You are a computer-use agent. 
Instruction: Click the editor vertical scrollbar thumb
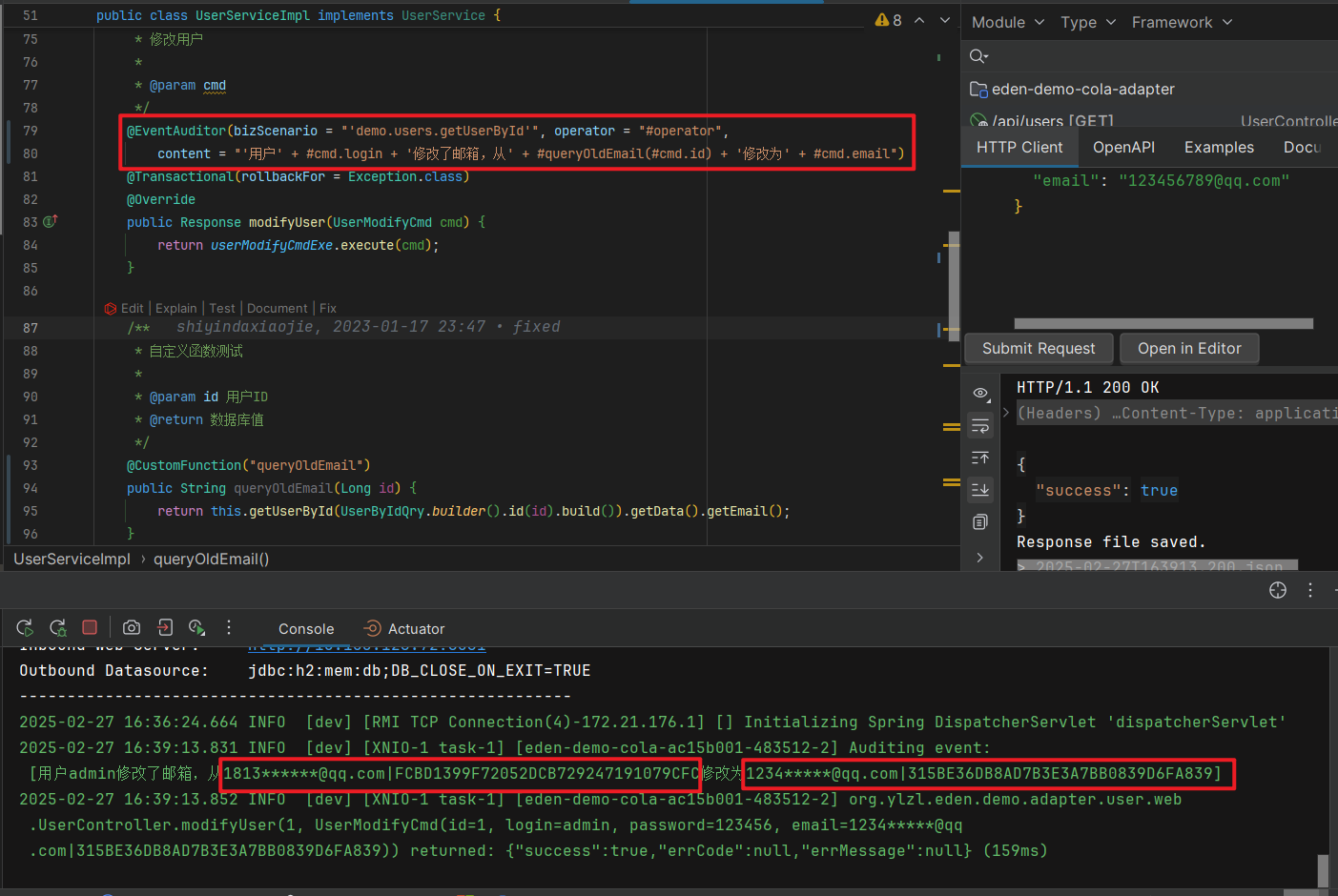tap(954, 285)
